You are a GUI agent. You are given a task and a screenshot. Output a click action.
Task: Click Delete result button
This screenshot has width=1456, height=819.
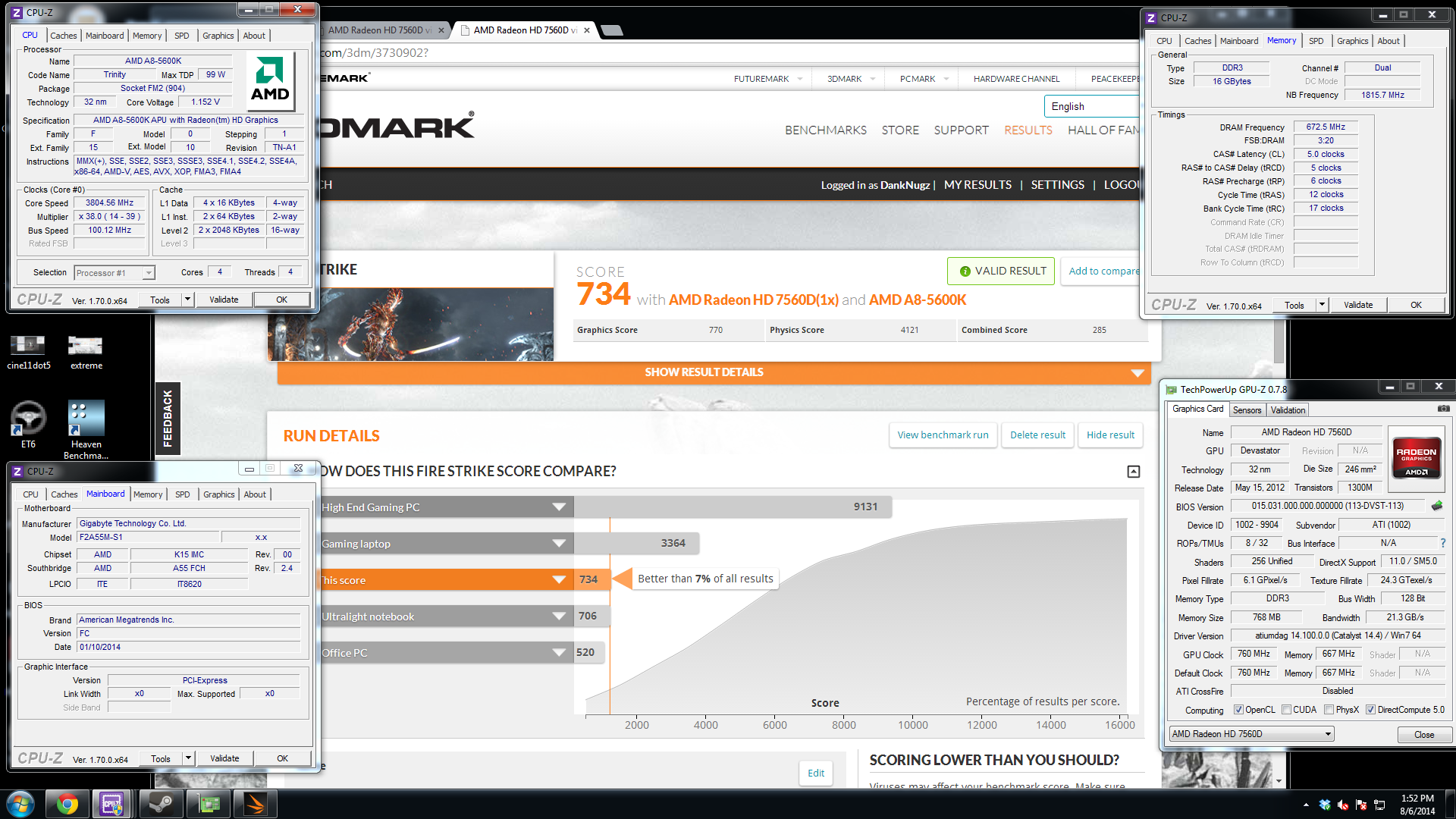1037,435
